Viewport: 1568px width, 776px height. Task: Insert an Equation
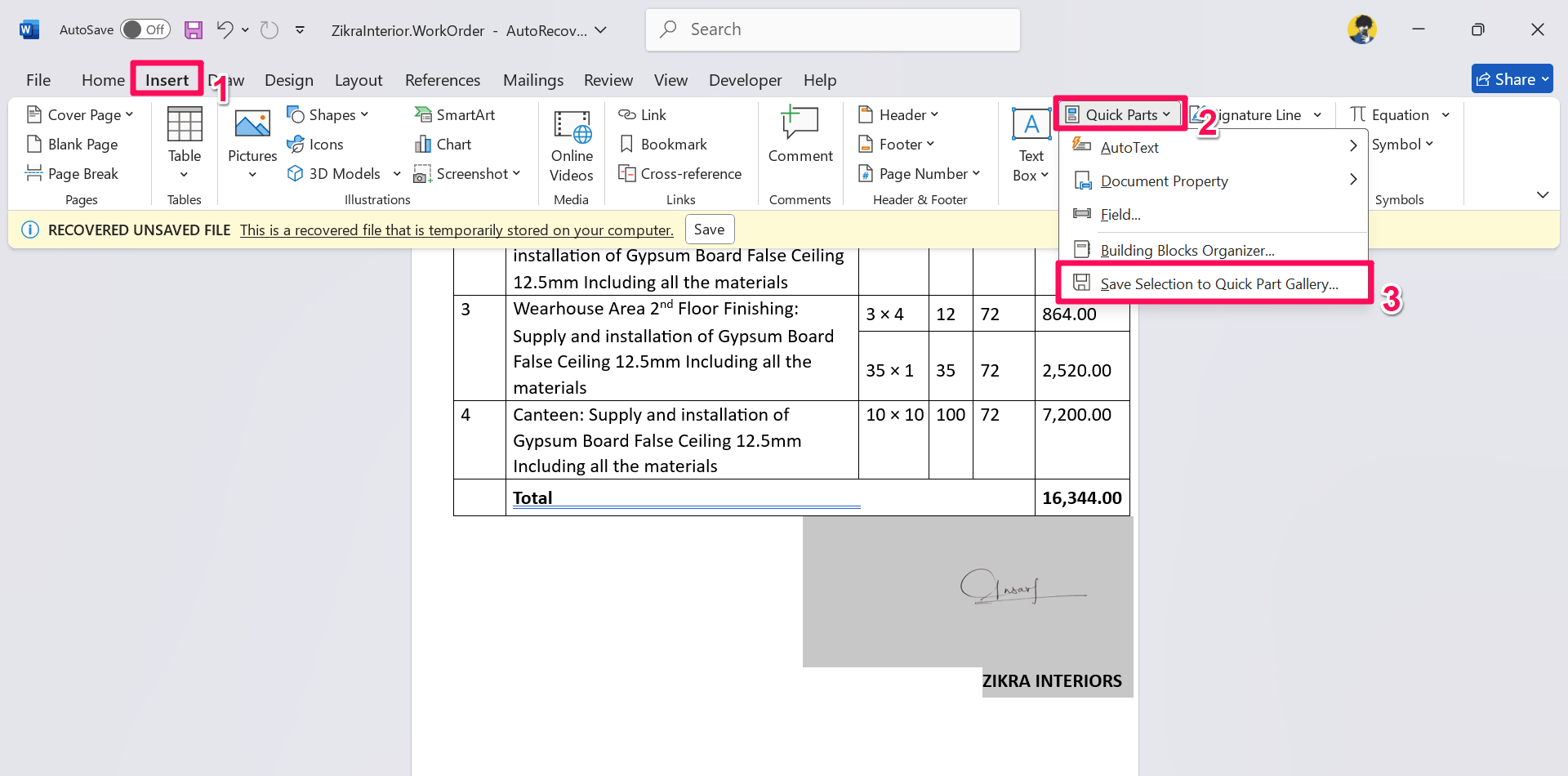tap(1390, 115)
